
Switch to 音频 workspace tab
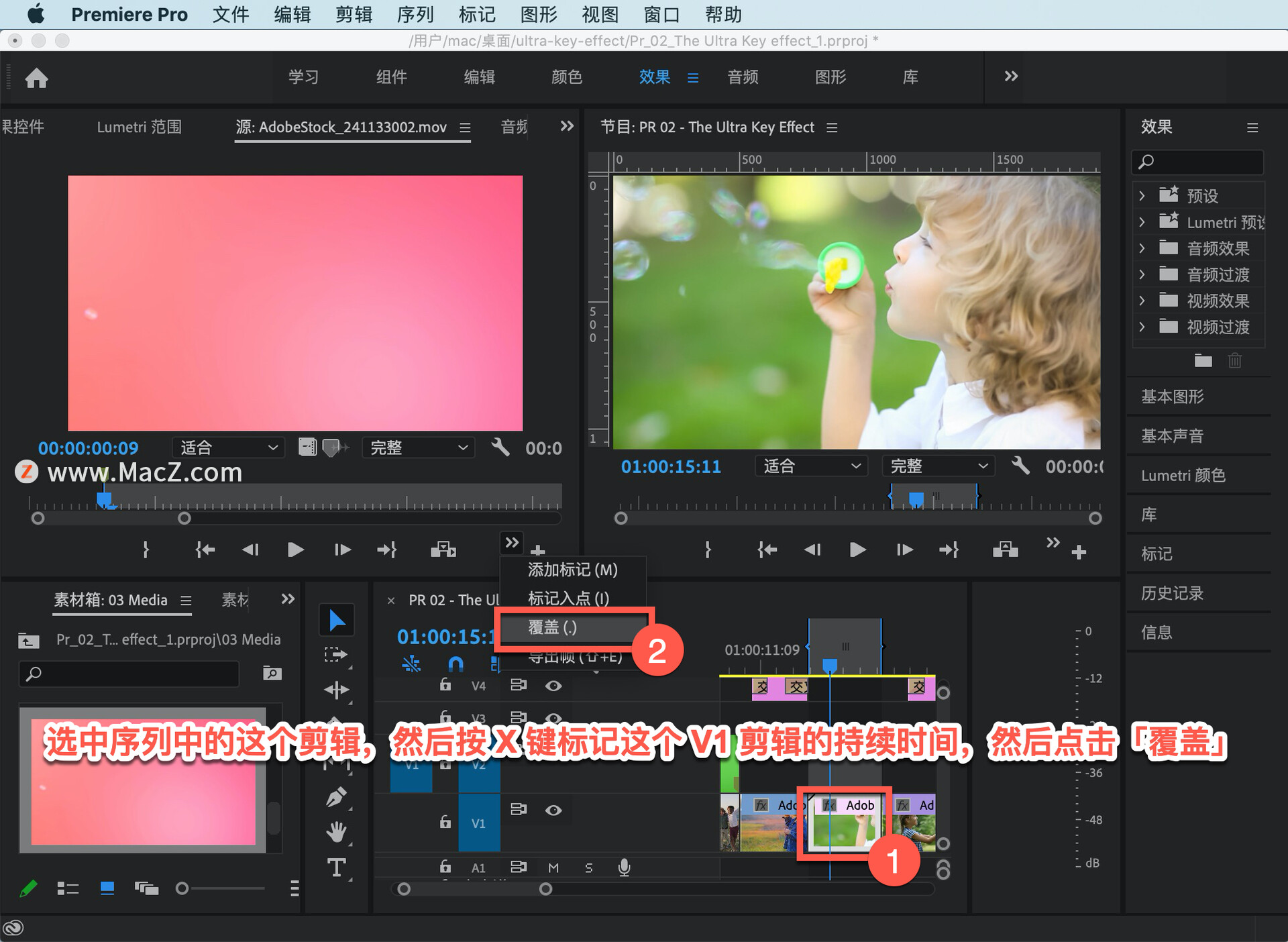coord(743,77)
